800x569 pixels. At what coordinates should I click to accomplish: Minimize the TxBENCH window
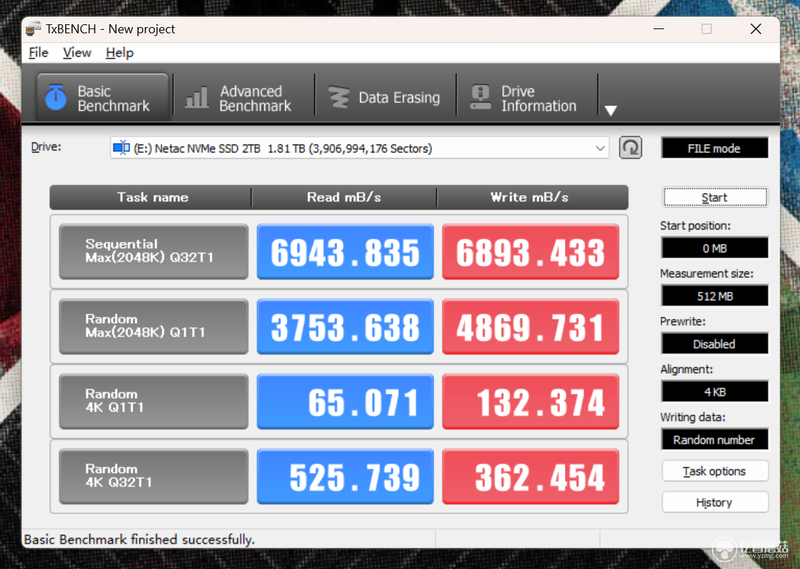[659, 29]
